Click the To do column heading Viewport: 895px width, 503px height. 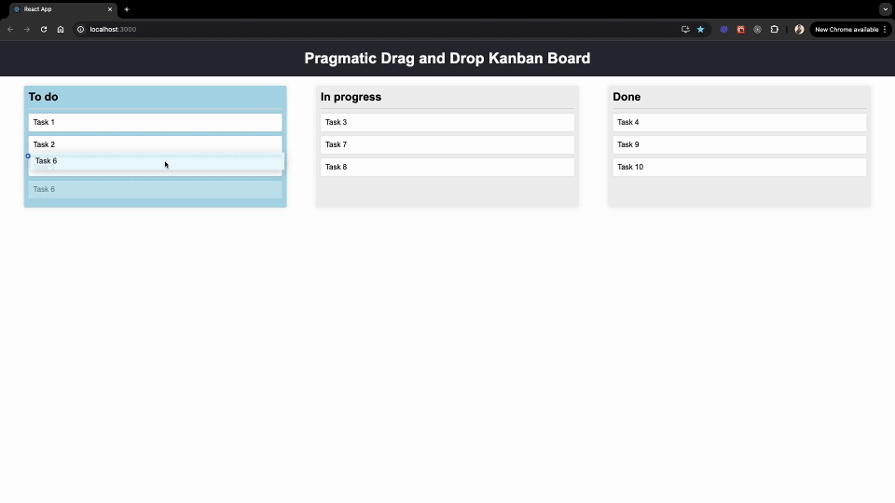[43, 97]
